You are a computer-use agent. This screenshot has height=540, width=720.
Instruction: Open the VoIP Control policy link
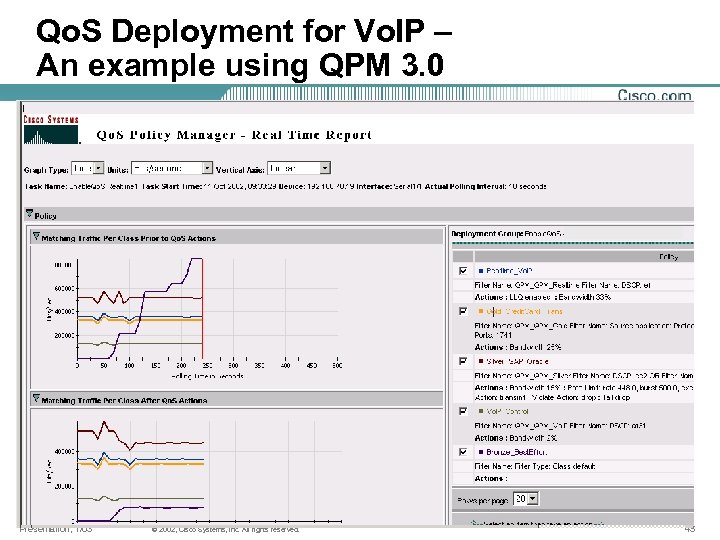pyautogui.click(x=507, y=411)
